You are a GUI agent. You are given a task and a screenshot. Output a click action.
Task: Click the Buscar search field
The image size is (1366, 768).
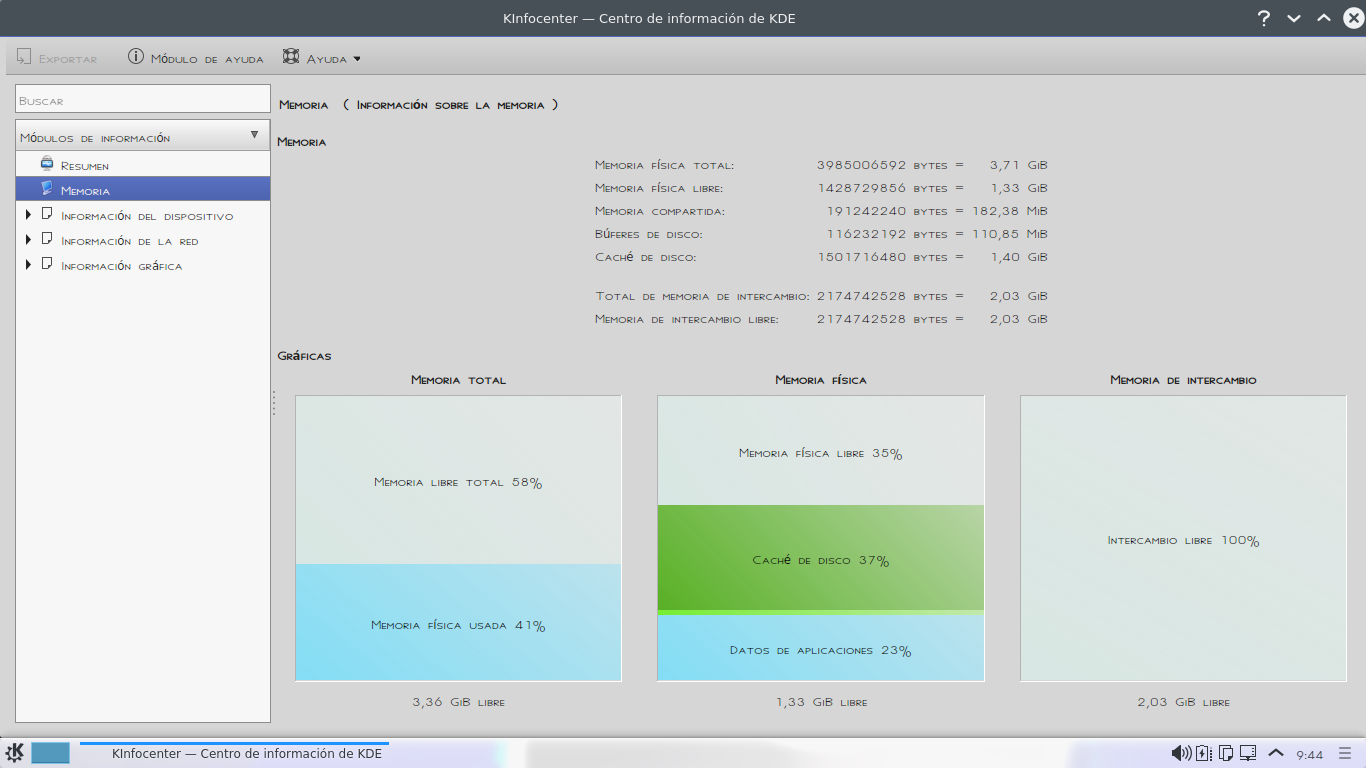(x=143, y=100)
